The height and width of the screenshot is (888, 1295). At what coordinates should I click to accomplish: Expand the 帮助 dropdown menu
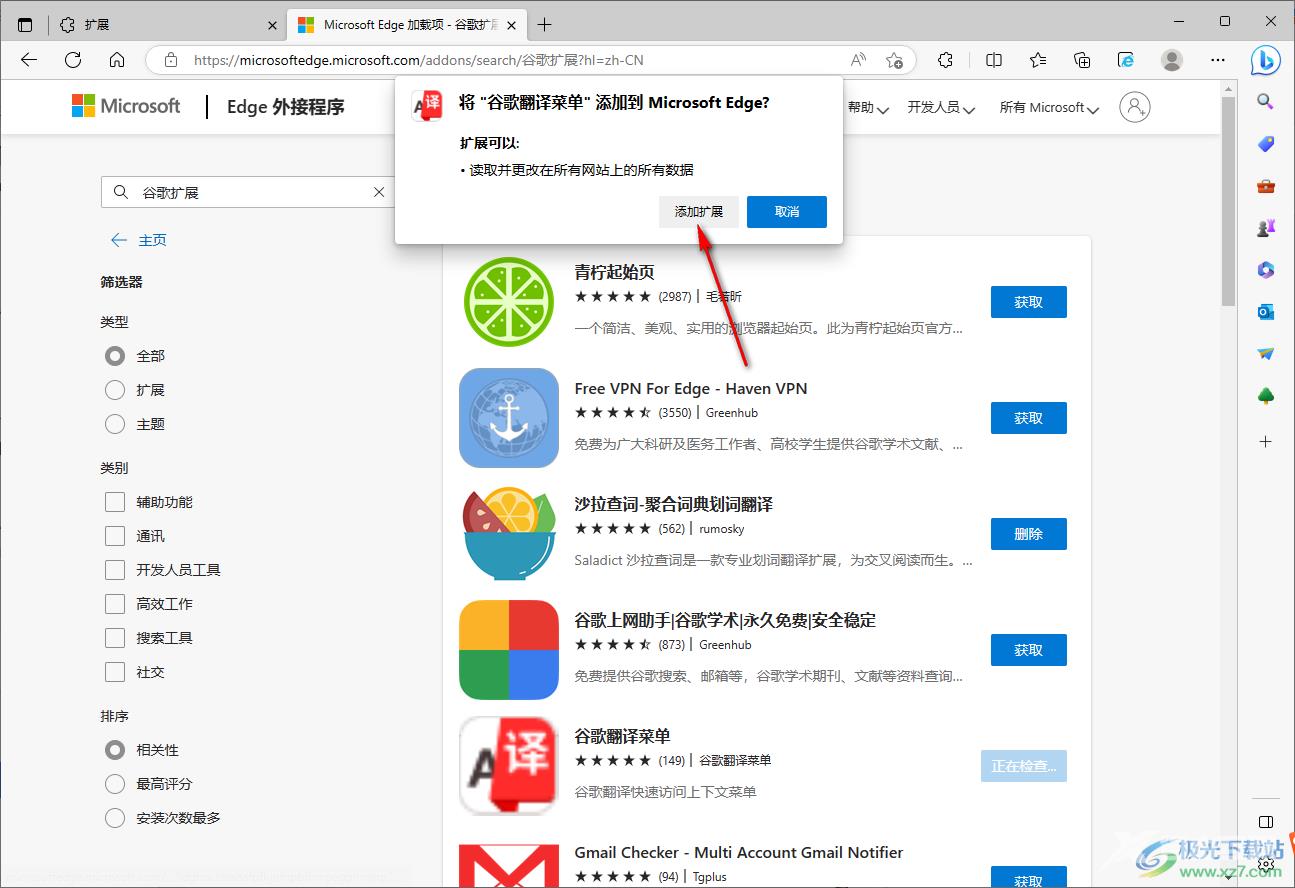pos(868,107)
